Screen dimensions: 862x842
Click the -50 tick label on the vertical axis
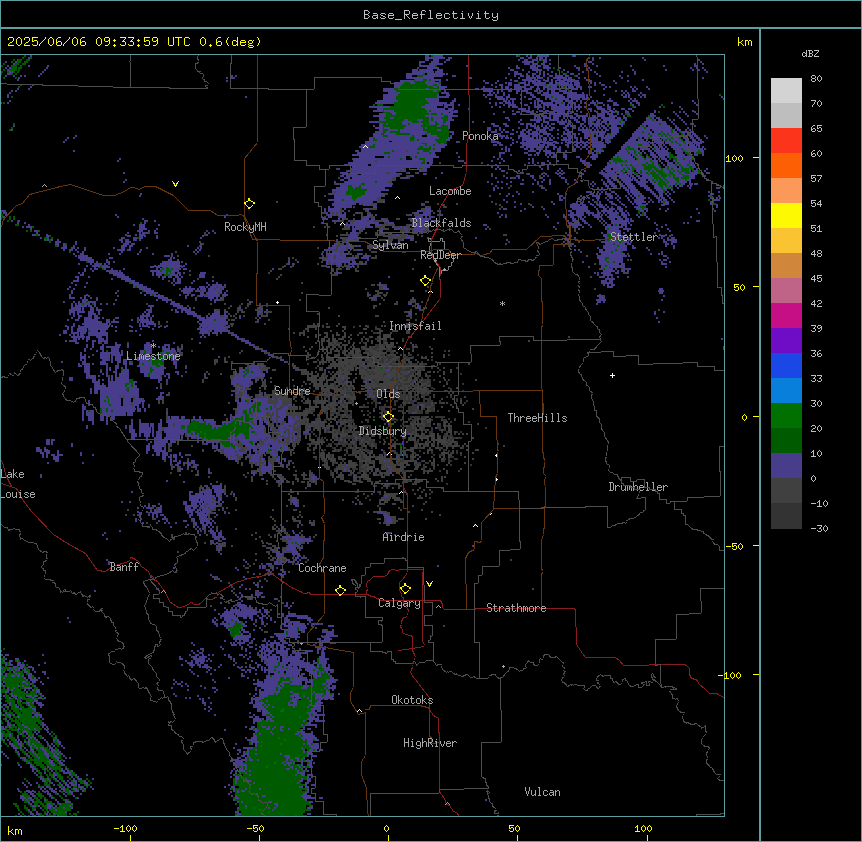point(734,546)
